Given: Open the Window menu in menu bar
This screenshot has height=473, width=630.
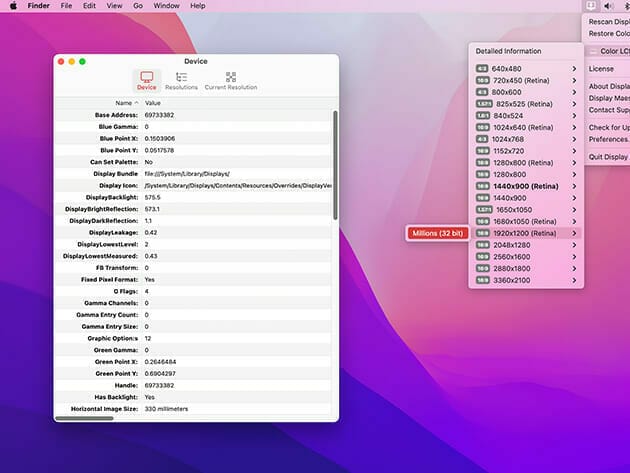Looking at the screenshot, I should coord(167,6).
